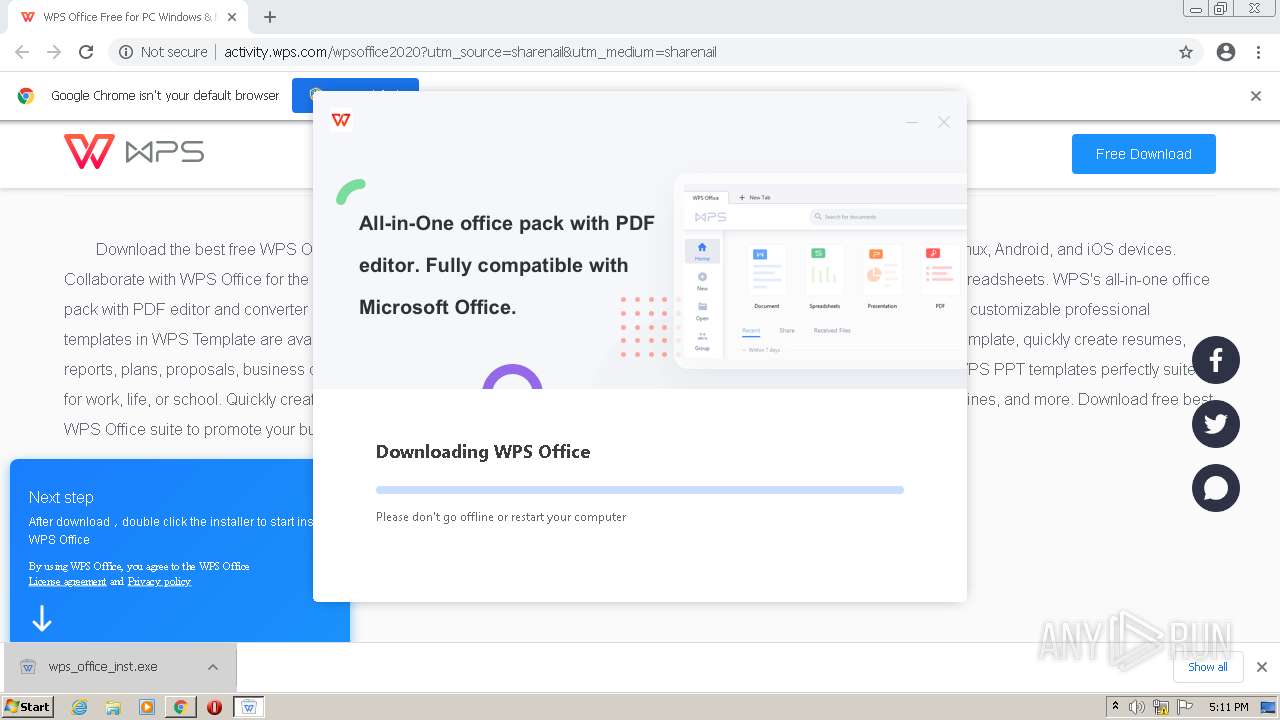Image resolution: width=1280 pixels, height=720 pixels.
Task: Open the chat bubble icon
Action: 1216,488
